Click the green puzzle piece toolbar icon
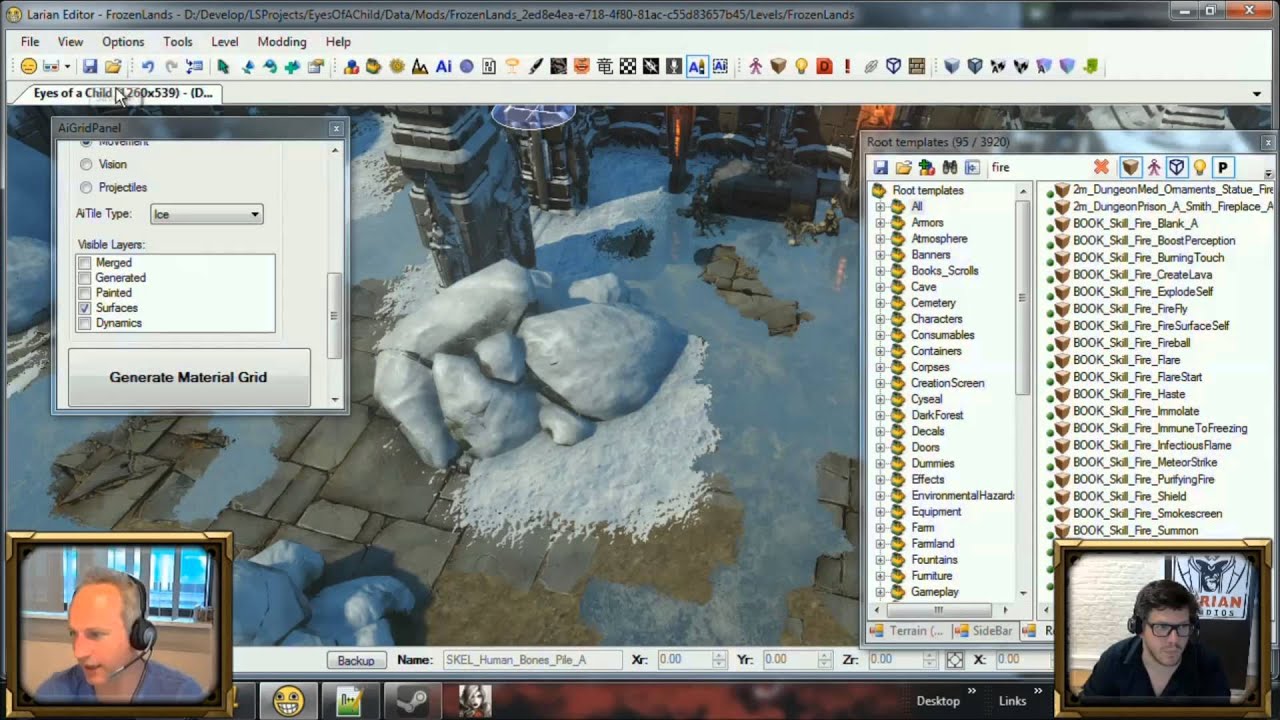Viewport: 1280px width, 720px height. point(1090,66)
